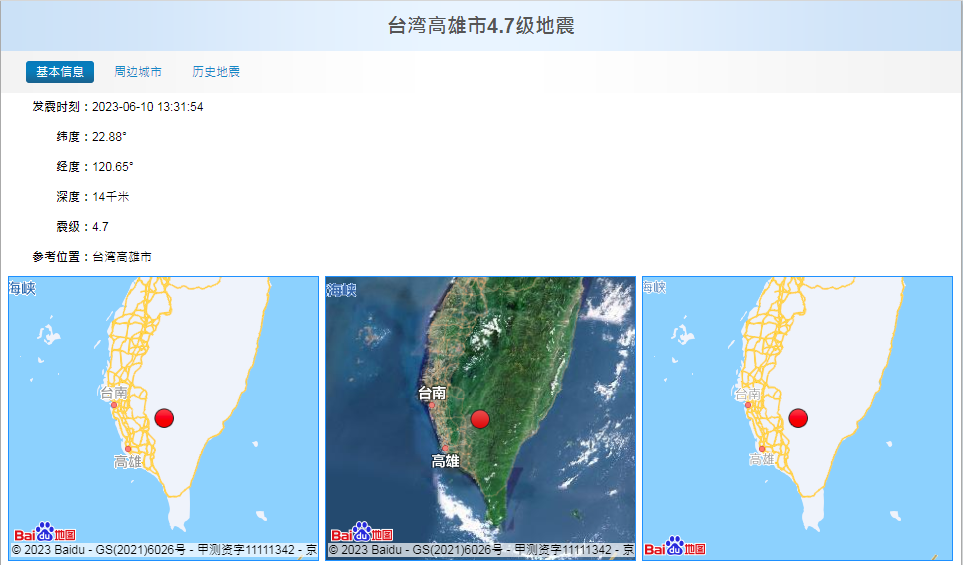Click red epicenter marker on left map
The image size is (963, 565).
pos(164,418)
